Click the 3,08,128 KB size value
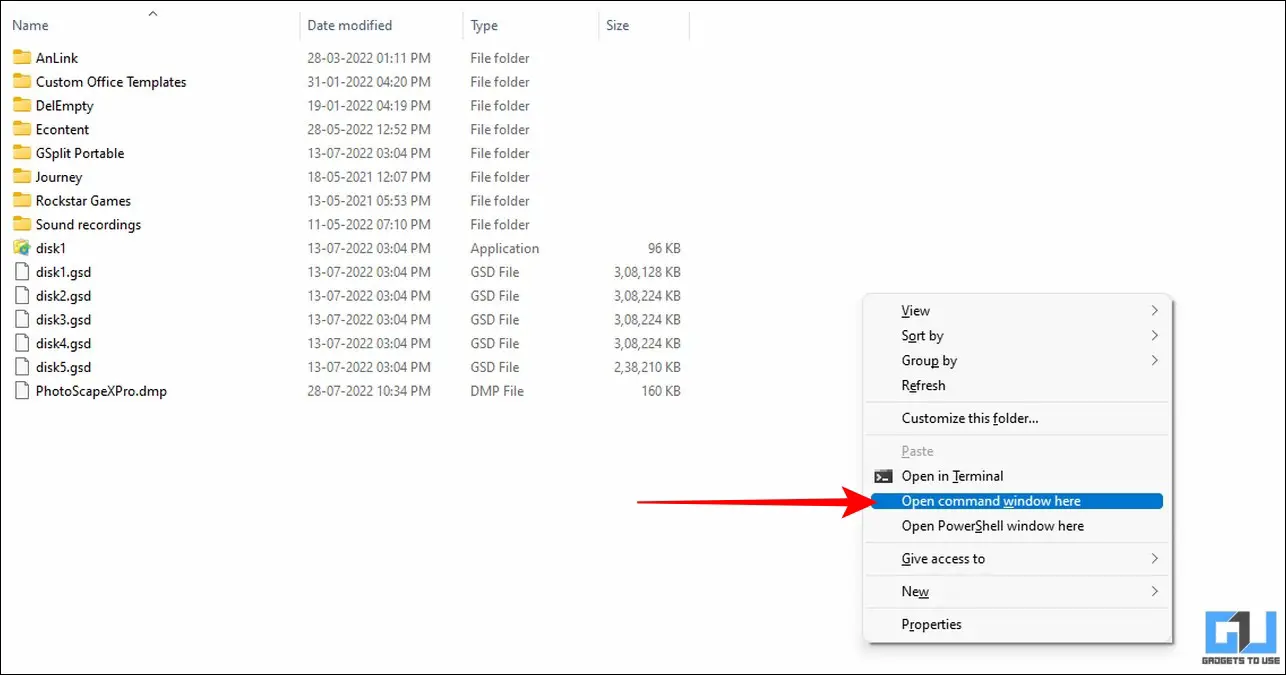Screen dimensions: 1286x675 pos(645,272)
